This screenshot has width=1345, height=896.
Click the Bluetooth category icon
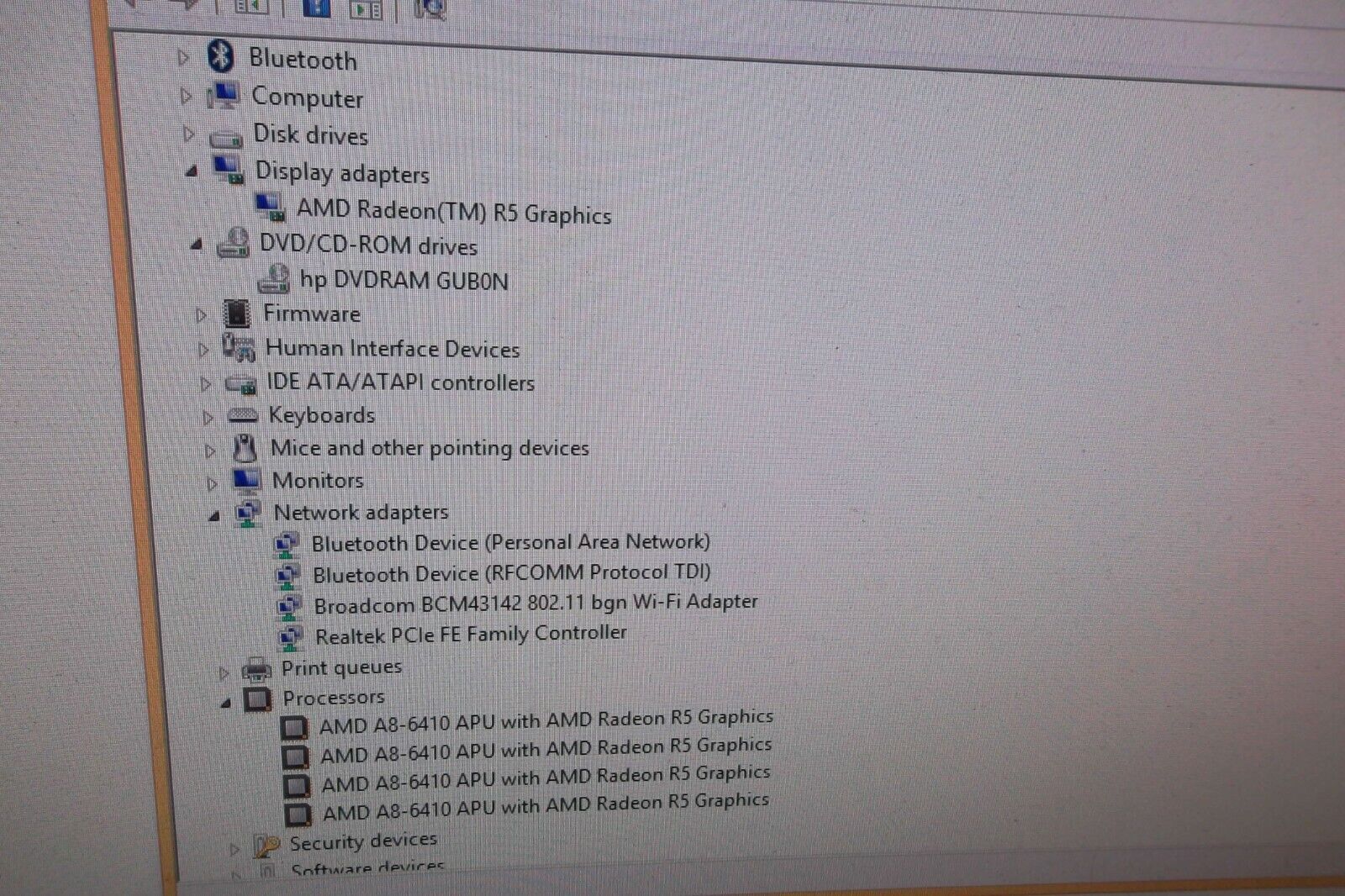221,56
